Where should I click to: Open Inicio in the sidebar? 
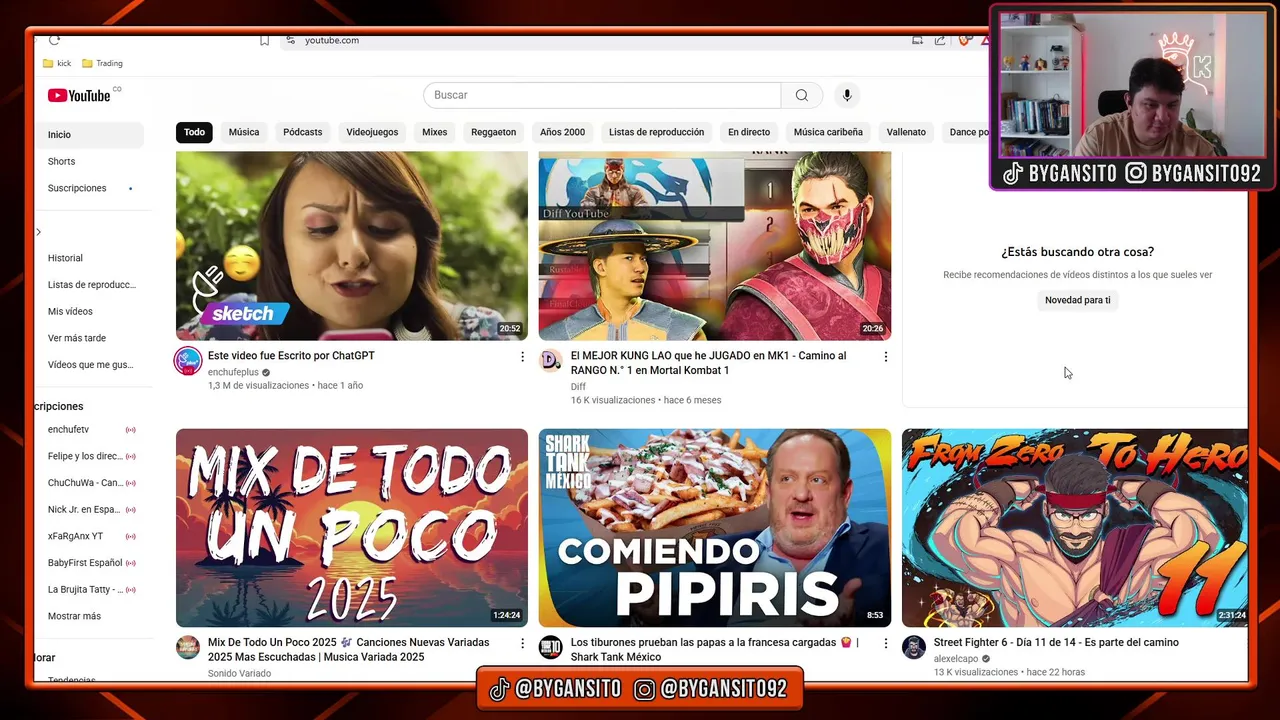(x=91, y=135)
